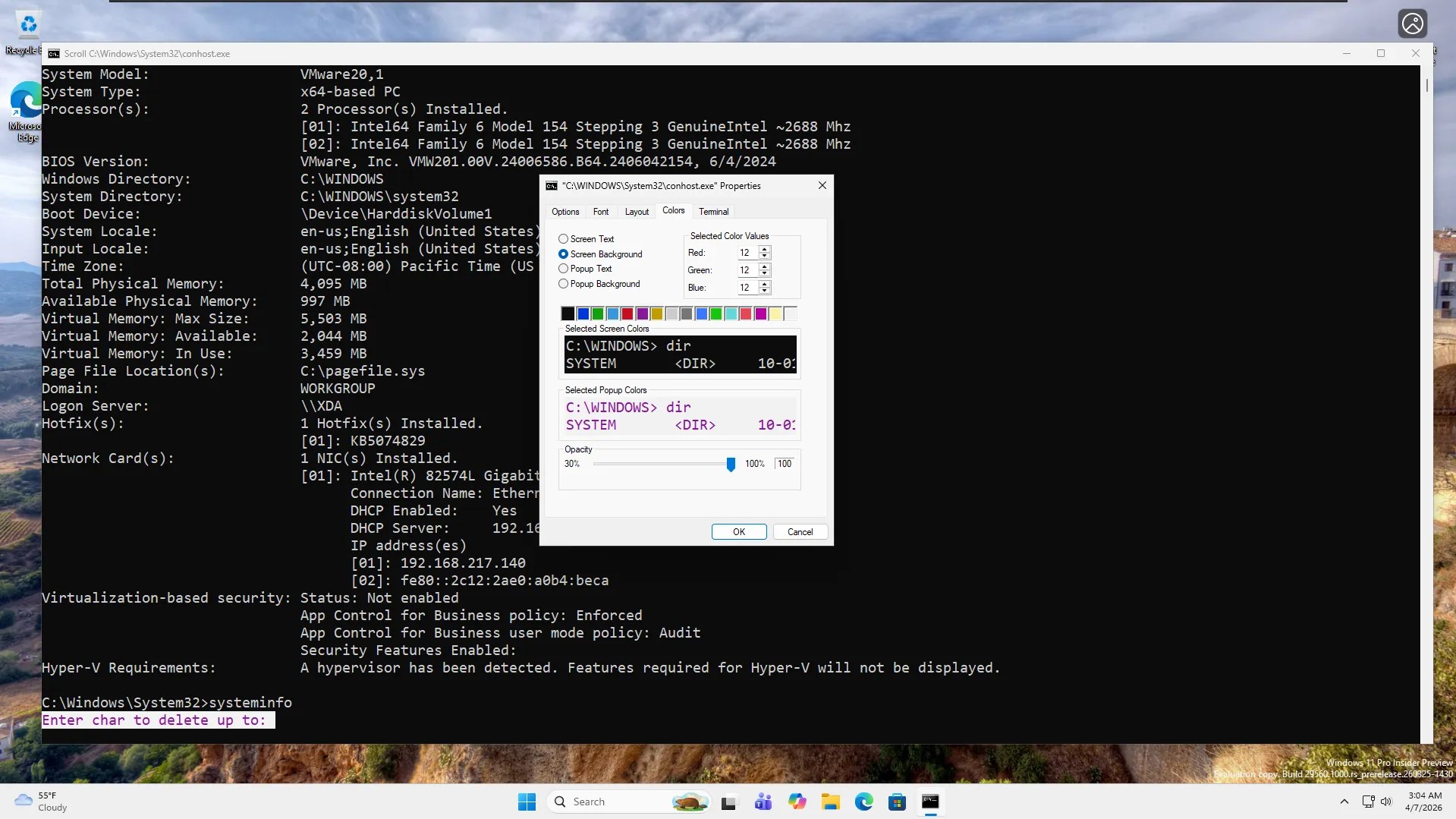The image size is (1456, 819).
Task: Dismiss the dialog with Cancel
Action: coord(800,531)
